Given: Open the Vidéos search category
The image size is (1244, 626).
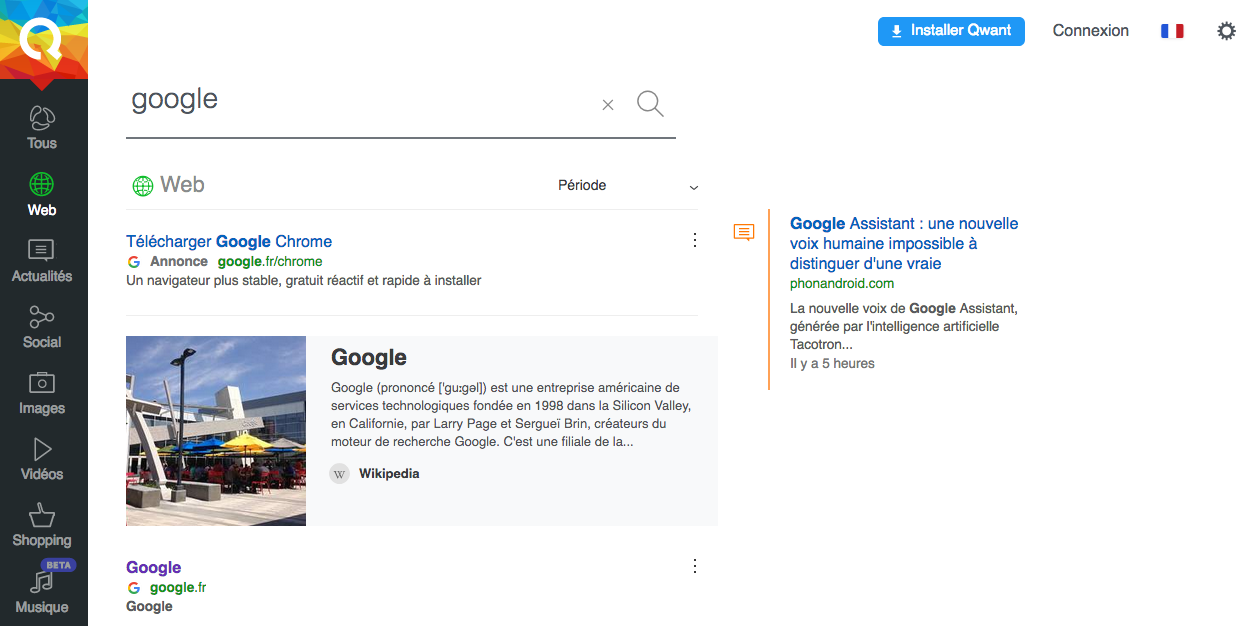Looking at the screenshot, I should click(x=42, y=460).
